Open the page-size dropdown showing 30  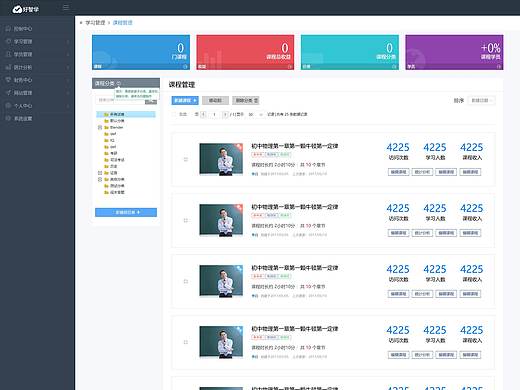click(255, 114)
